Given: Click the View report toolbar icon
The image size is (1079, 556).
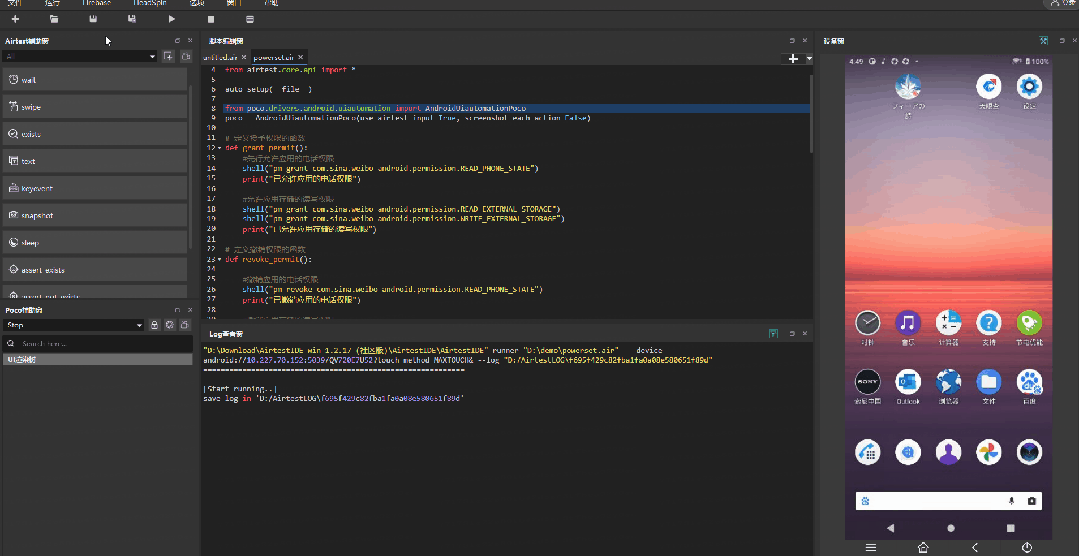Looking at the screenshot, I should [249, 19].
